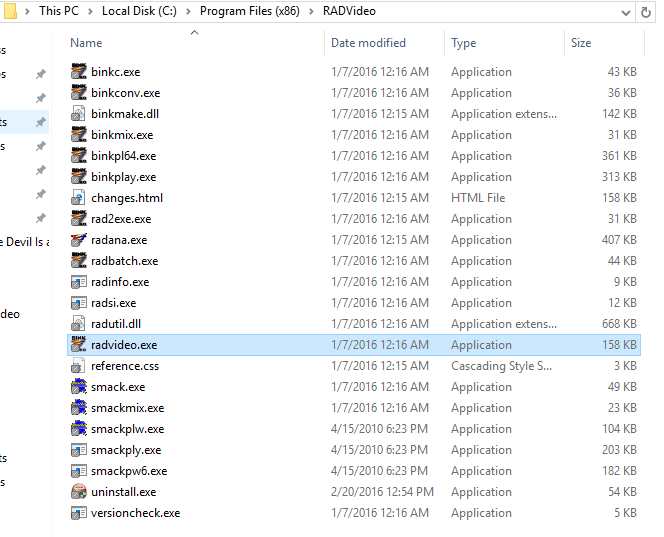Expand the chevron after This PC
664x537 pixels.
pyautogui.click(x=90, y=11)
